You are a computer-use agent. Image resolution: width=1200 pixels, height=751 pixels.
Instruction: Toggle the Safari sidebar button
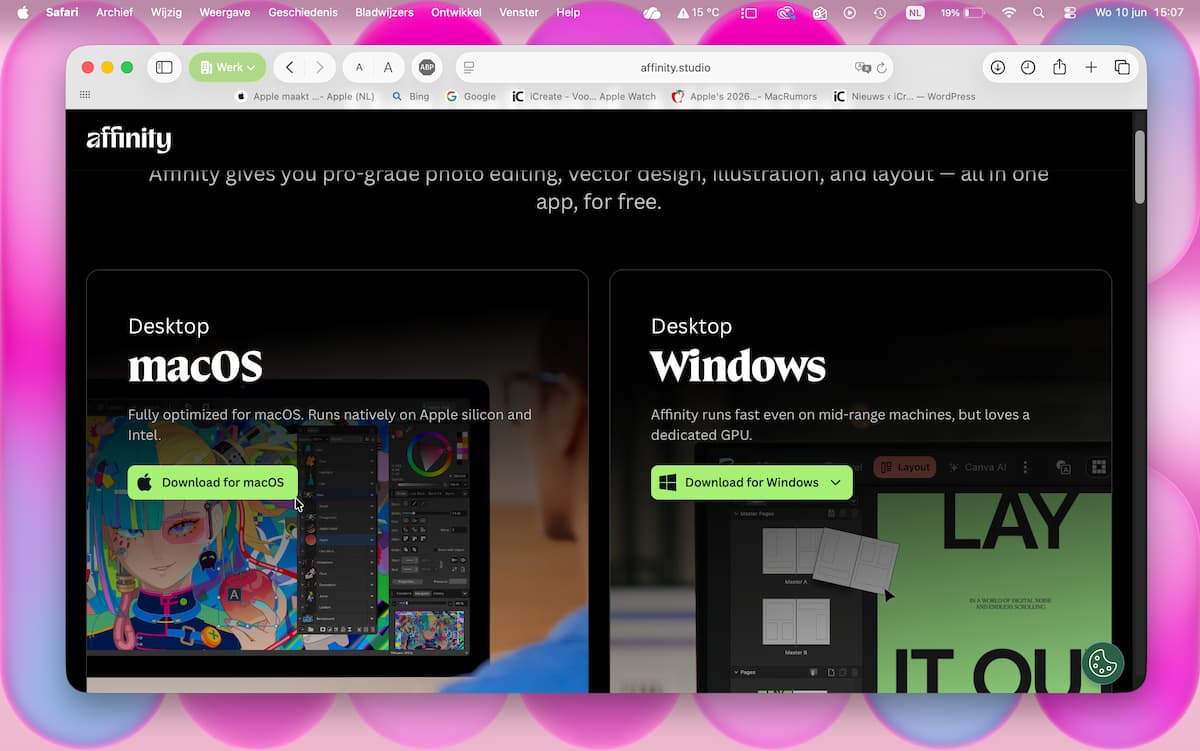coord(164,67)
